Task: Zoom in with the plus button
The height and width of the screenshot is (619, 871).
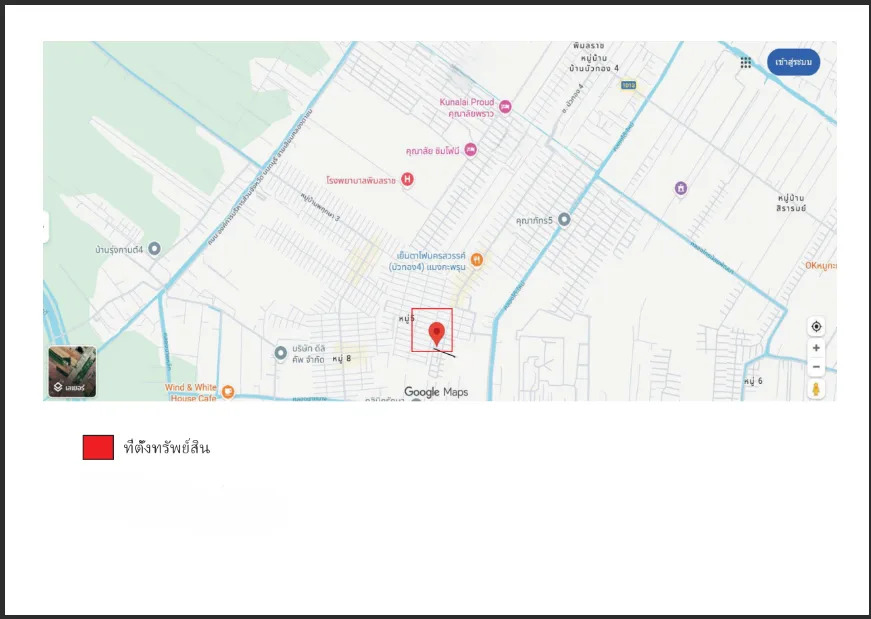Action: [816, 348]
